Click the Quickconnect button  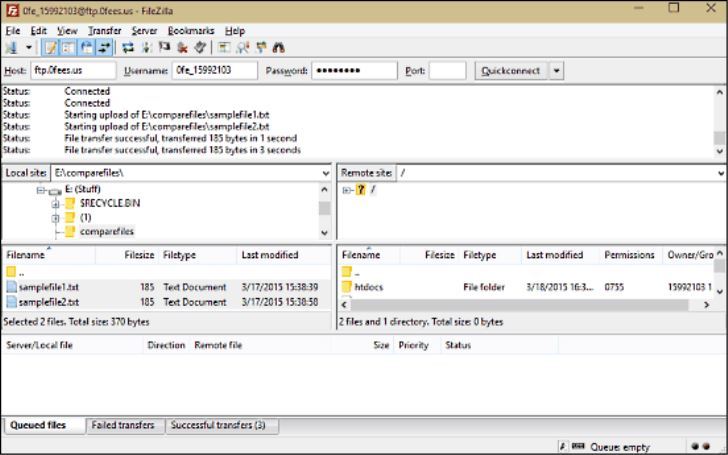(x=511, y=71)
